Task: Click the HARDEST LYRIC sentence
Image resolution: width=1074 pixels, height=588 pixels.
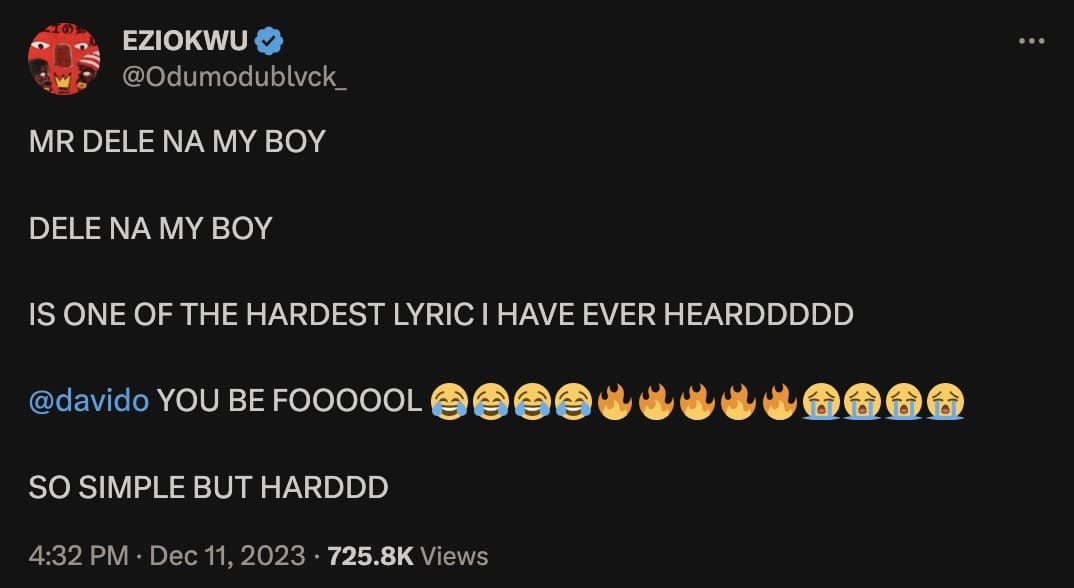Action: tap(441, 315)
